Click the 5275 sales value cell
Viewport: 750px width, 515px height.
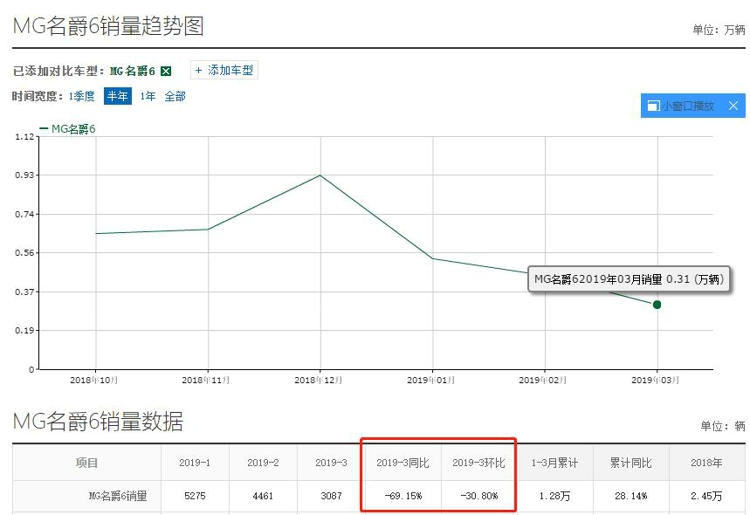pyautogui.click(x=196, y=496)
